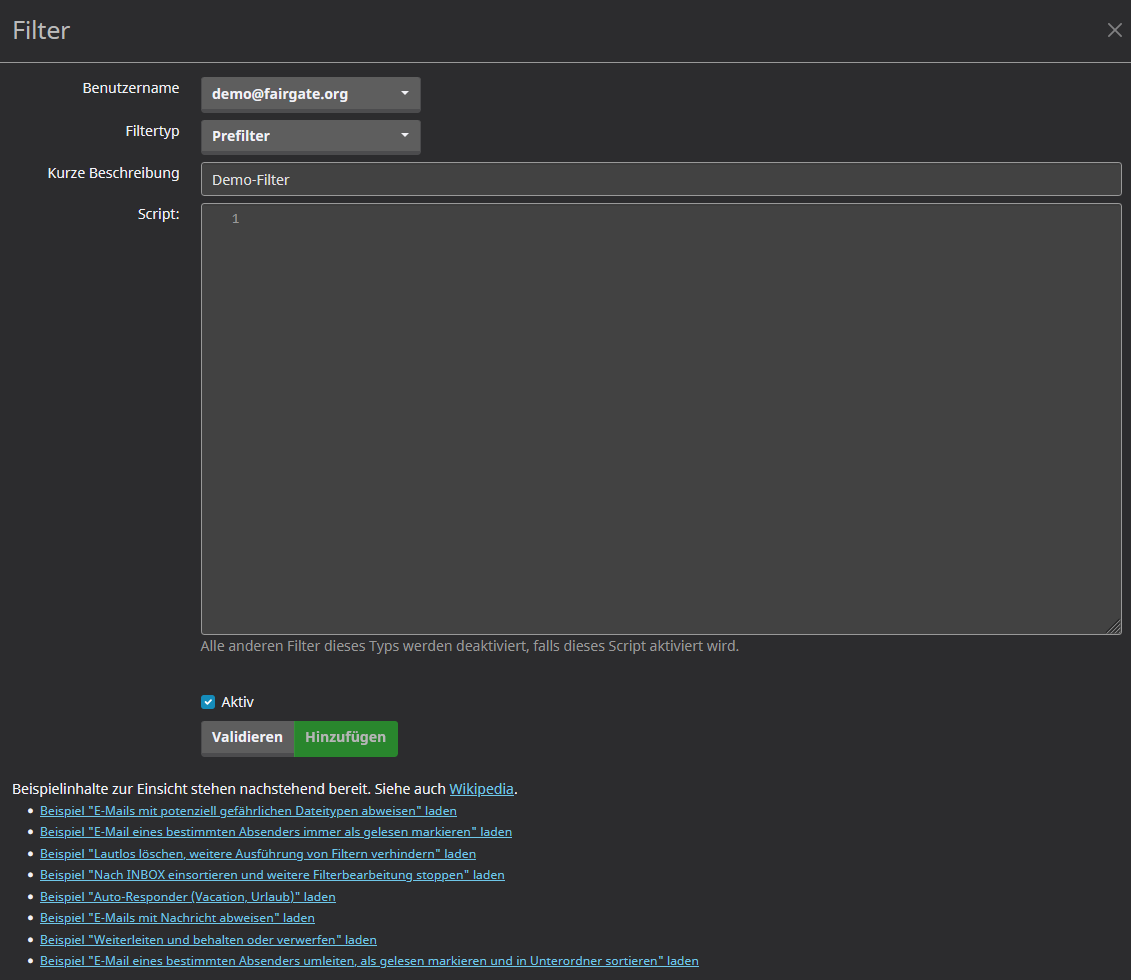Click the Script: label
Viewport: 1131px width, 980px height.
tap(159, 214)
